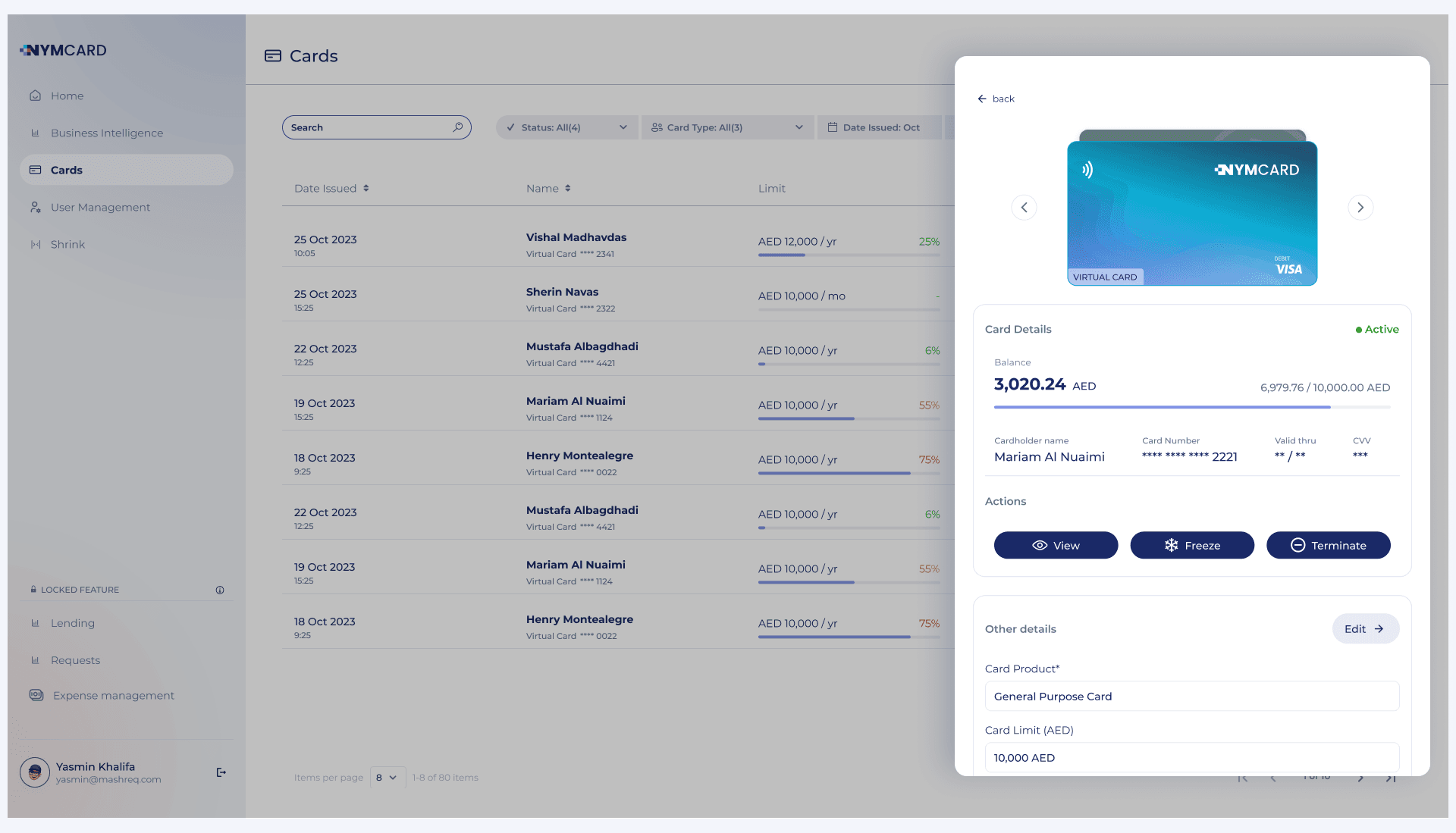Click the 1-8 of 80 items text
1456x833 pixels.
(445, 778)
